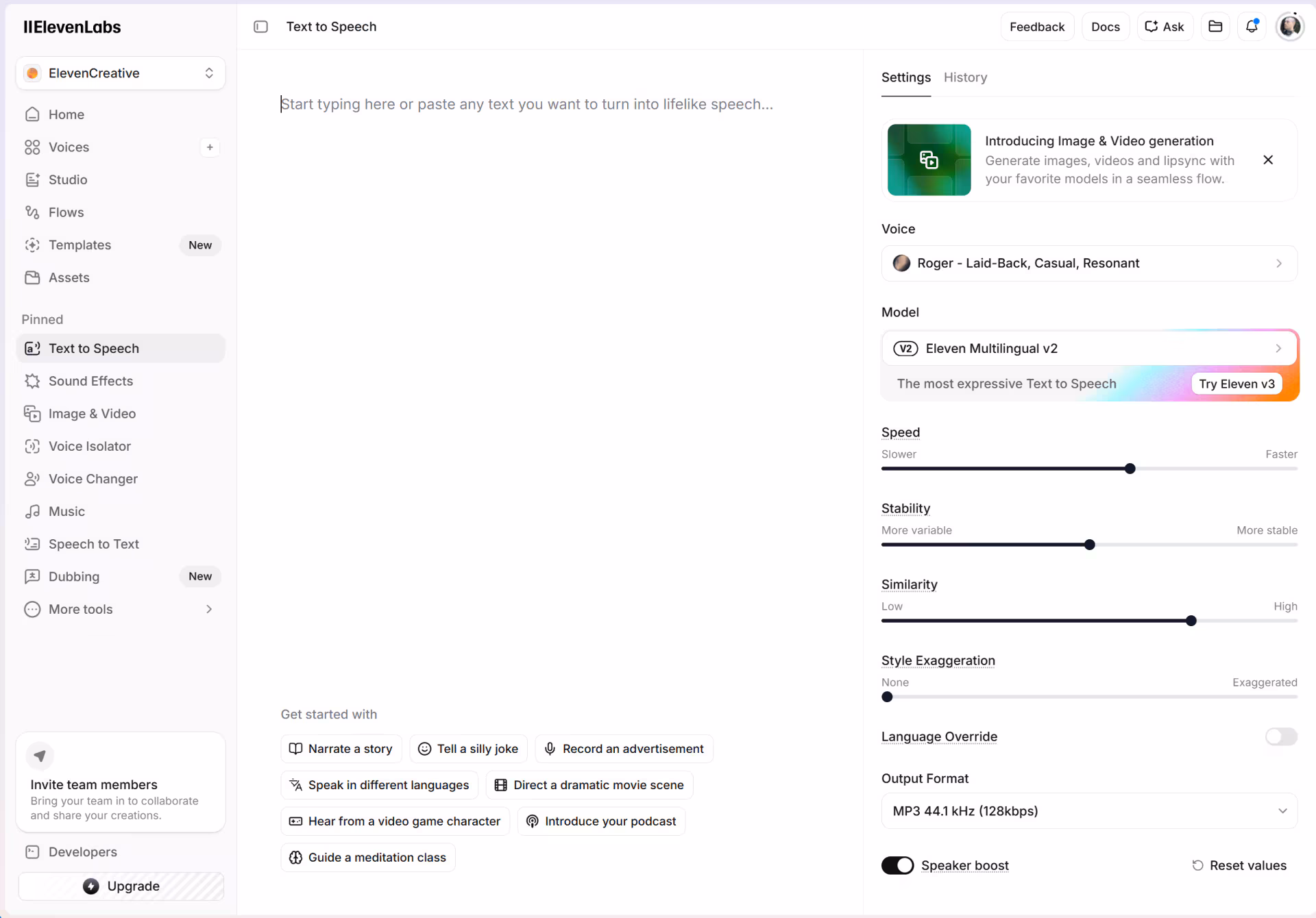Open the New badge beside Dubbing
Image resolution: width=1316 pixels, height=918 pixels.
(x=200, y=576)
